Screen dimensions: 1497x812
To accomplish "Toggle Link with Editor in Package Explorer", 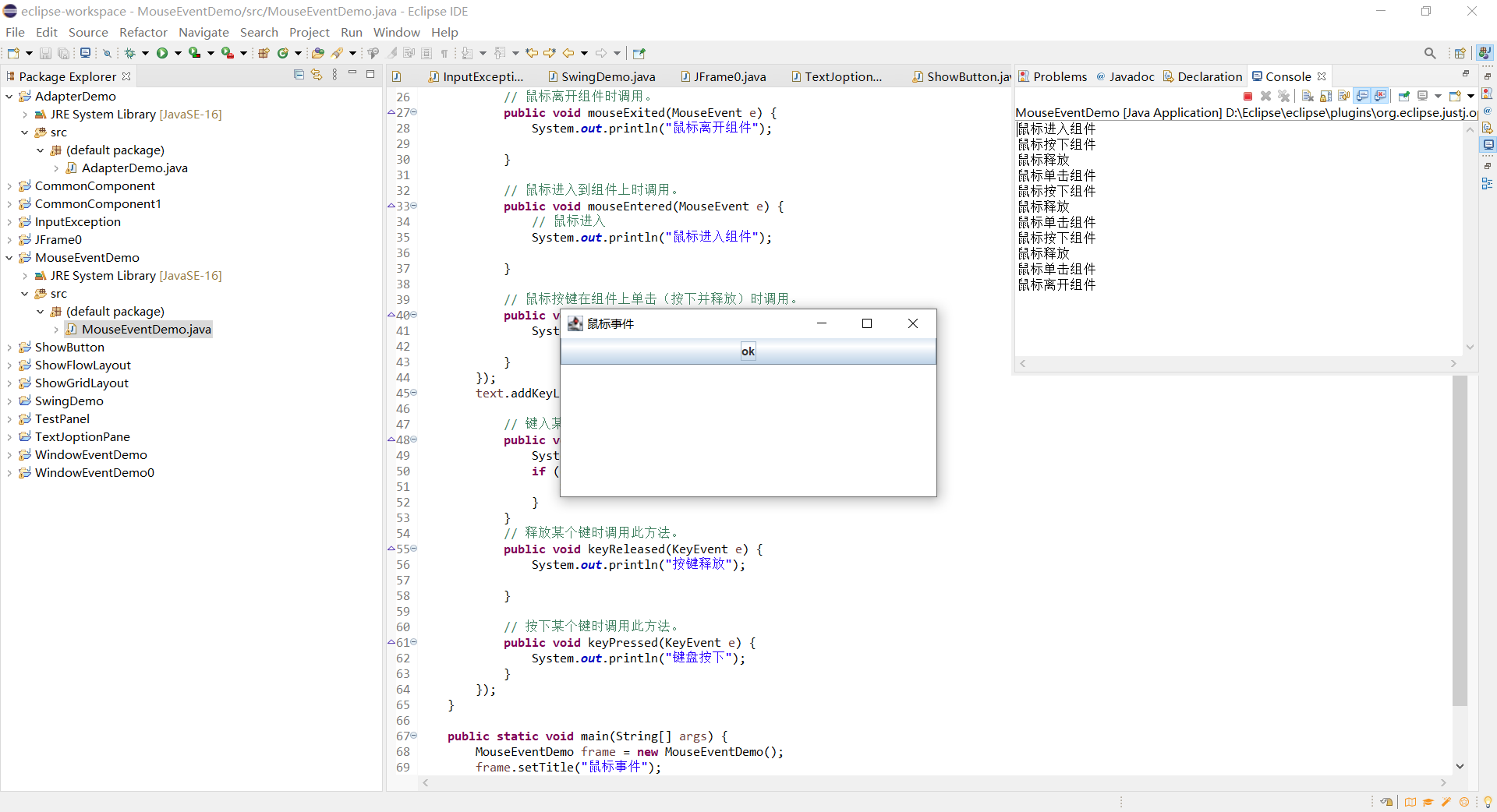I will (317, 75).
